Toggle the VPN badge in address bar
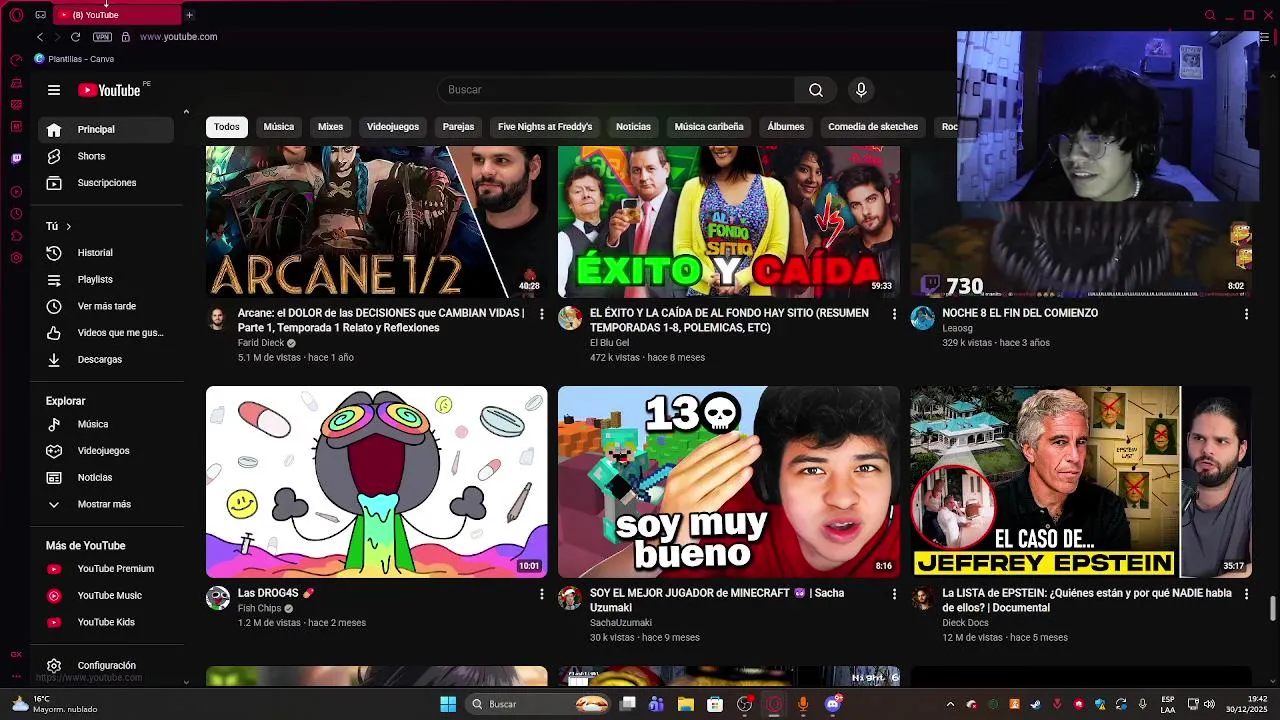 (x=102, y=37)
